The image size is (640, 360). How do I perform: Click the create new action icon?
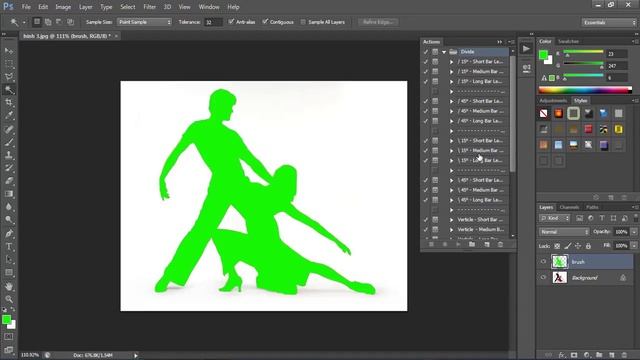(x=487, y=244)
